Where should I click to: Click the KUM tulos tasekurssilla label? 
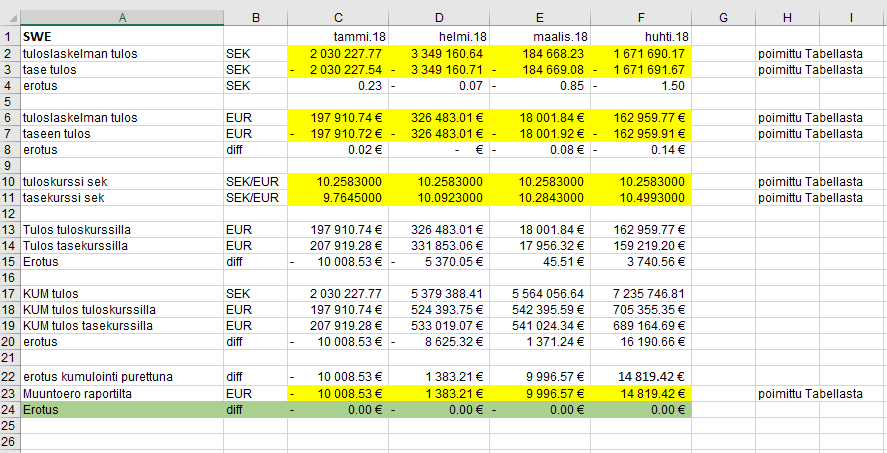[x=121, y=326]
